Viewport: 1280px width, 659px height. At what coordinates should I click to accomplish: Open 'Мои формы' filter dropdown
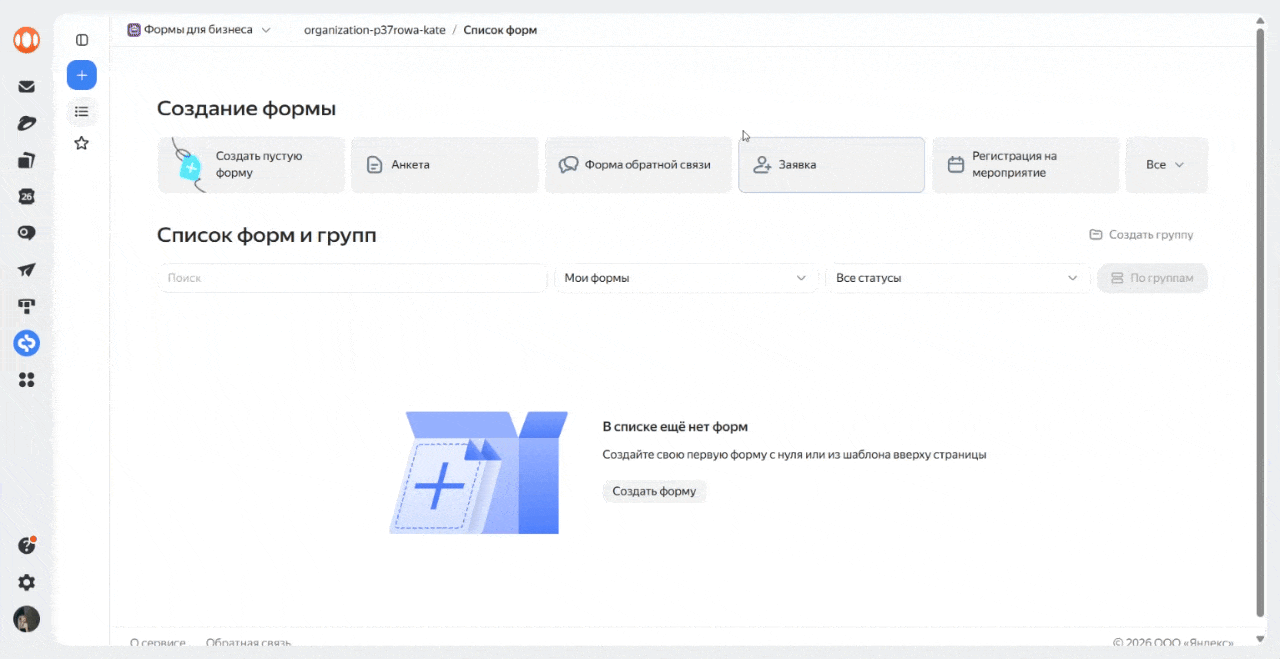[686, 278]
